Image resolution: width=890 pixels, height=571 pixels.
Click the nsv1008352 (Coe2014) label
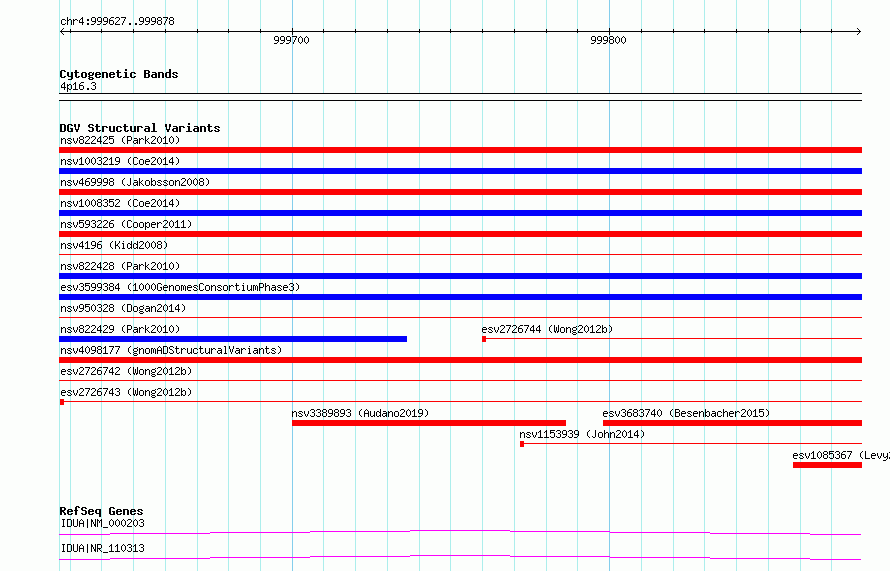click(120, 203)
